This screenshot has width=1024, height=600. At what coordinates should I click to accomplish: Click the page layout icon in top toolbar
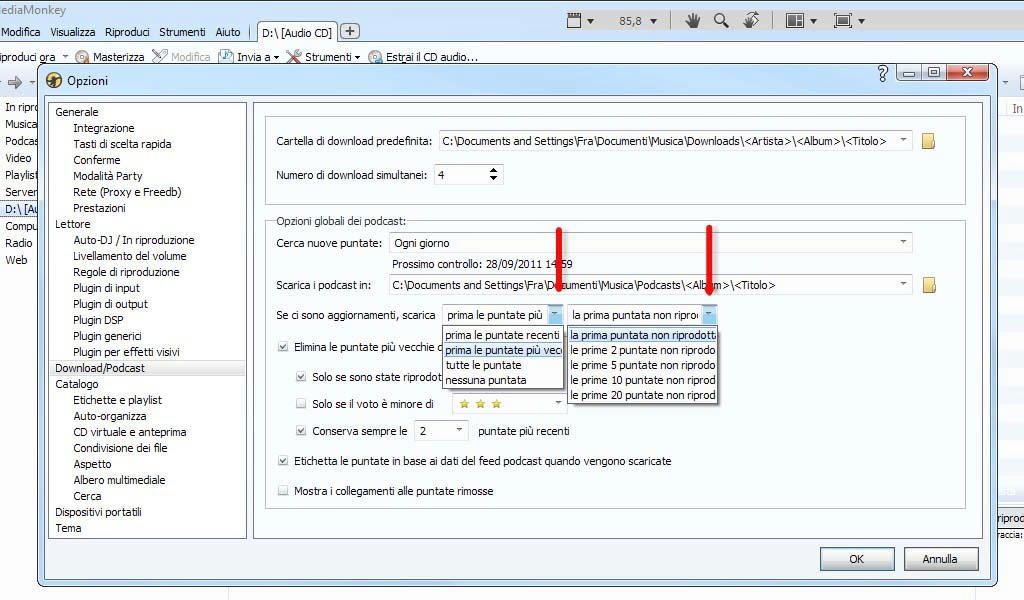click(795, 21)
